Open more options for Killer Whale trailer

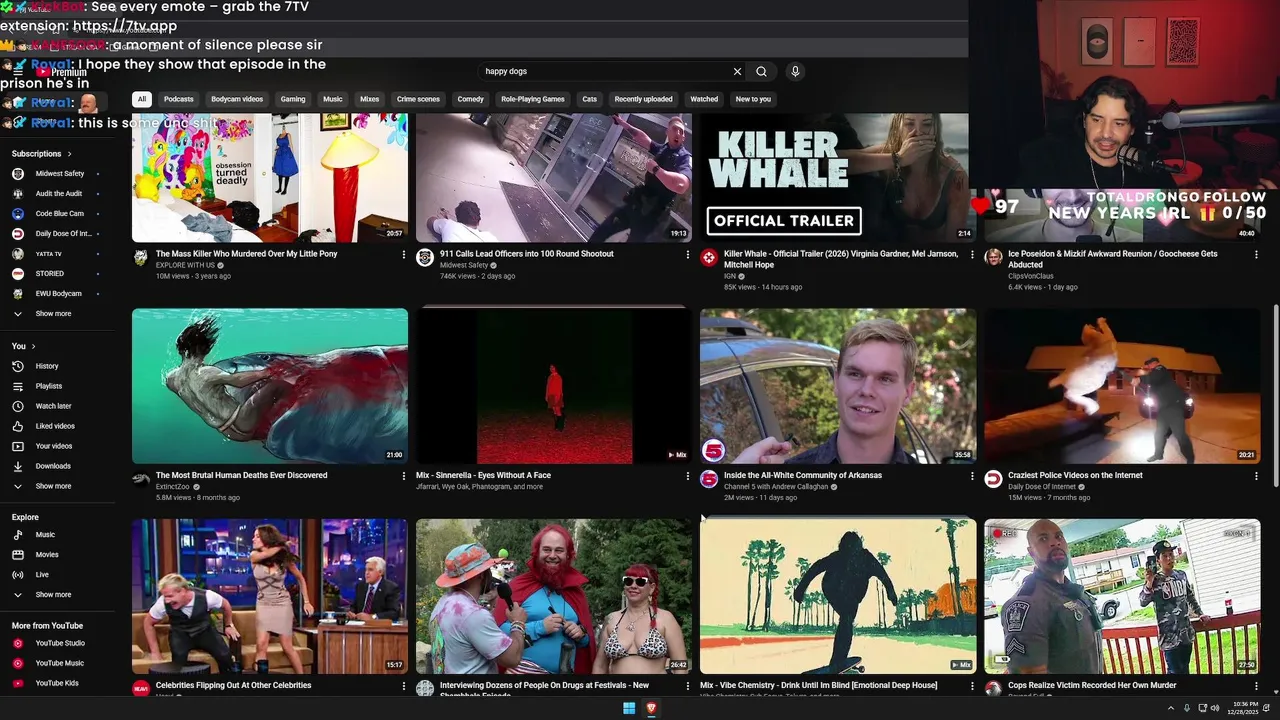[972, 255]
